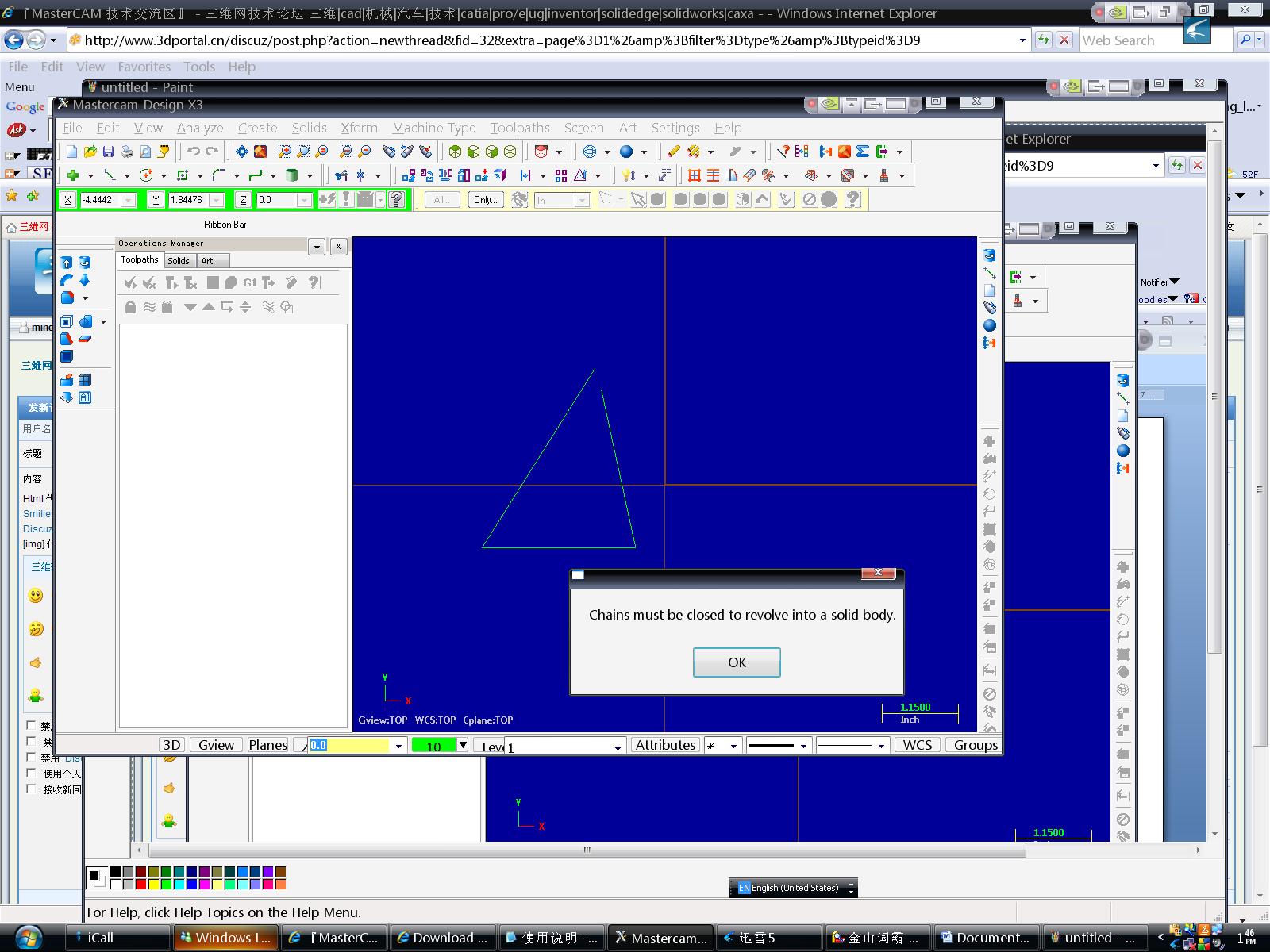Toggle the X coordinate lock button
1270x952 pixels.
[68, 200]
